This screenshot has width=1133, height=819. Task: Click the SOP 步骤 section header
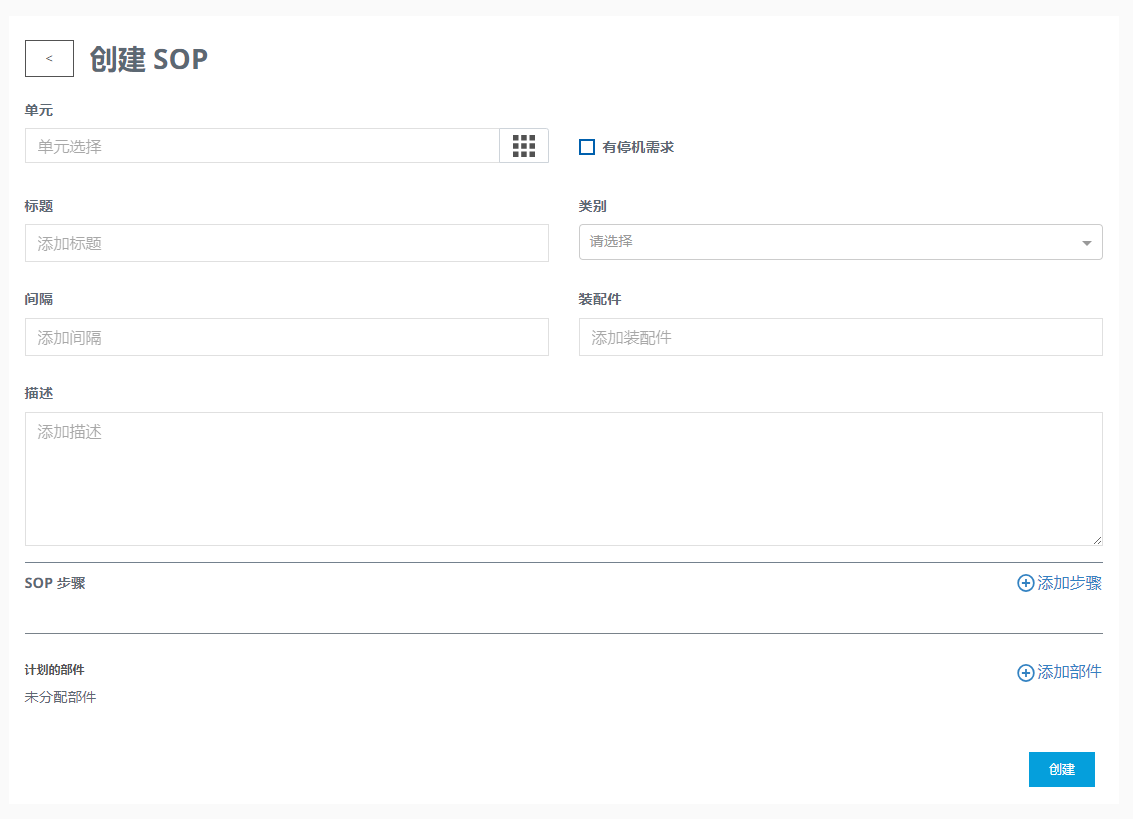point(55,583)
